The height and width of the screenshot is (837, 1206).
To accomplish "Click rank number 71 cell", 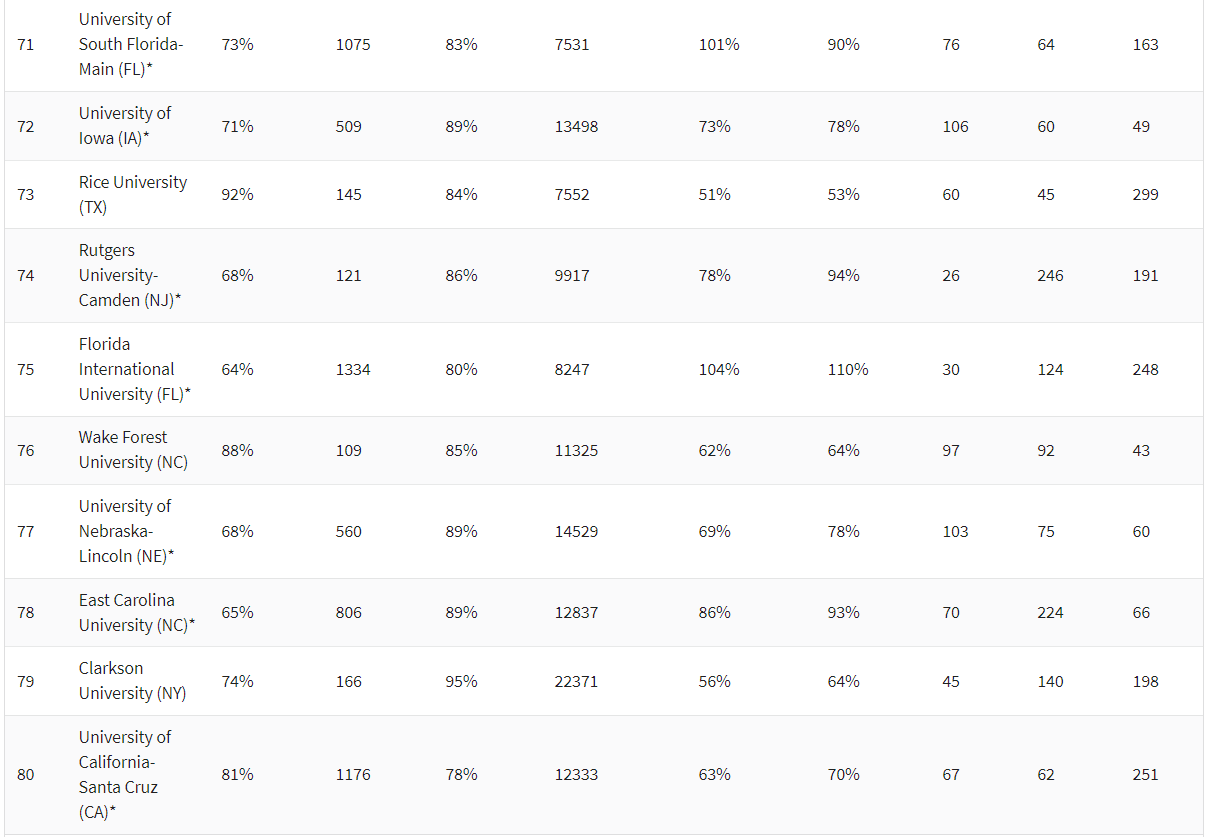I will pyautogui.click(x=26, y=45).
